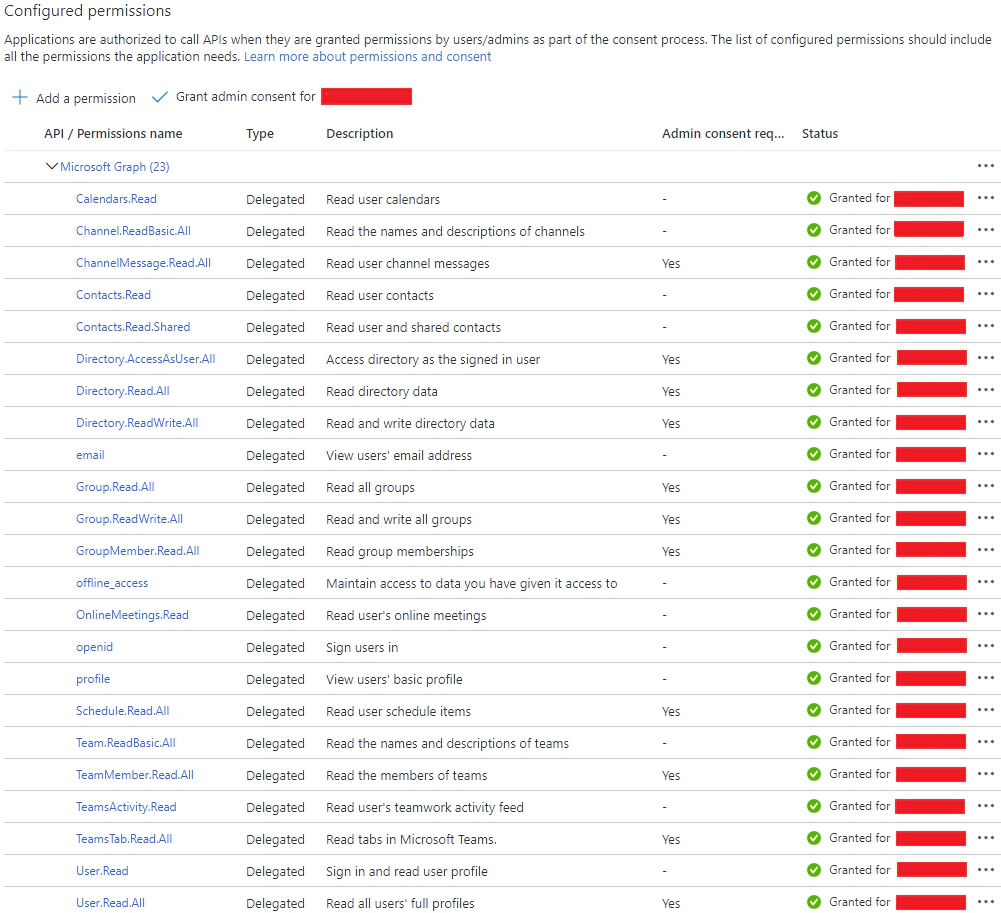Image resolution: width=1001 pixels, height=913 pixels.
Task: Open the Channel.ReadBasic.All permission link
Action: (133, 230)
